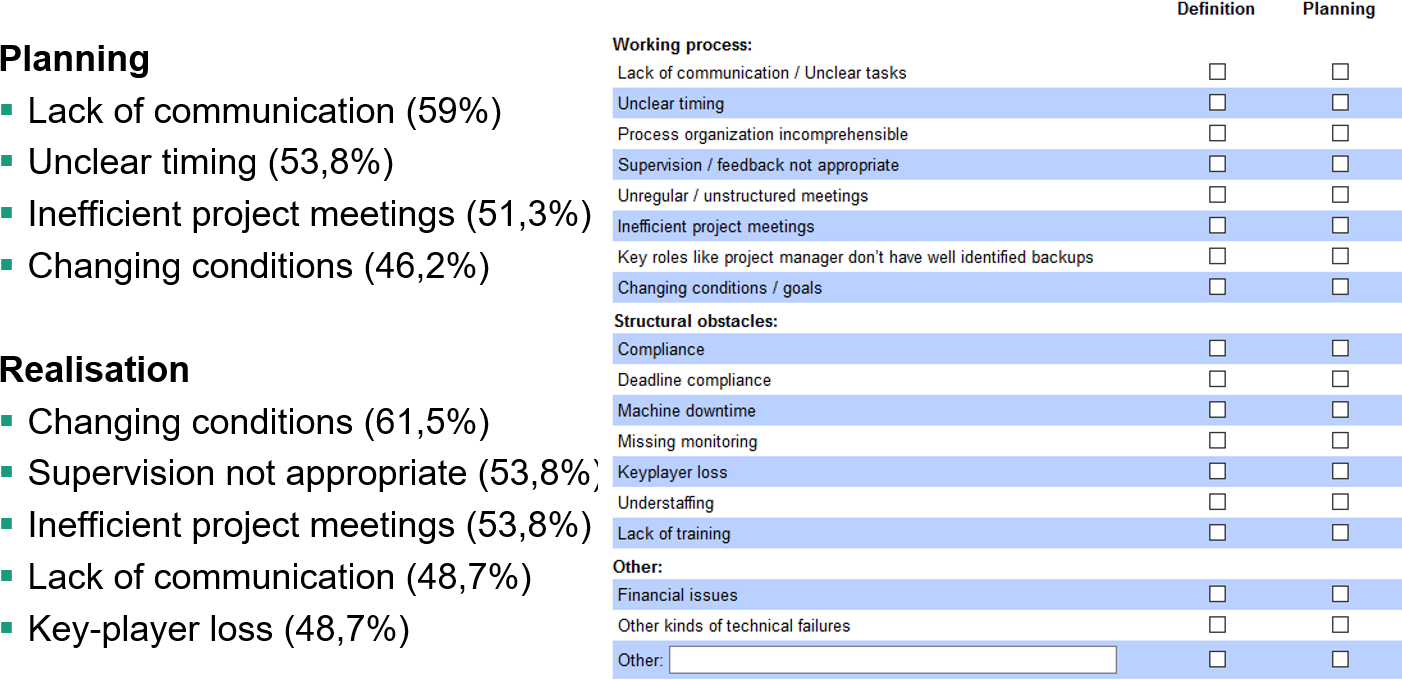Check Planning box for Lack of training
The width and height of the screenshot is (1402, 680).
pyautogui.click(x=1340, y=532)
